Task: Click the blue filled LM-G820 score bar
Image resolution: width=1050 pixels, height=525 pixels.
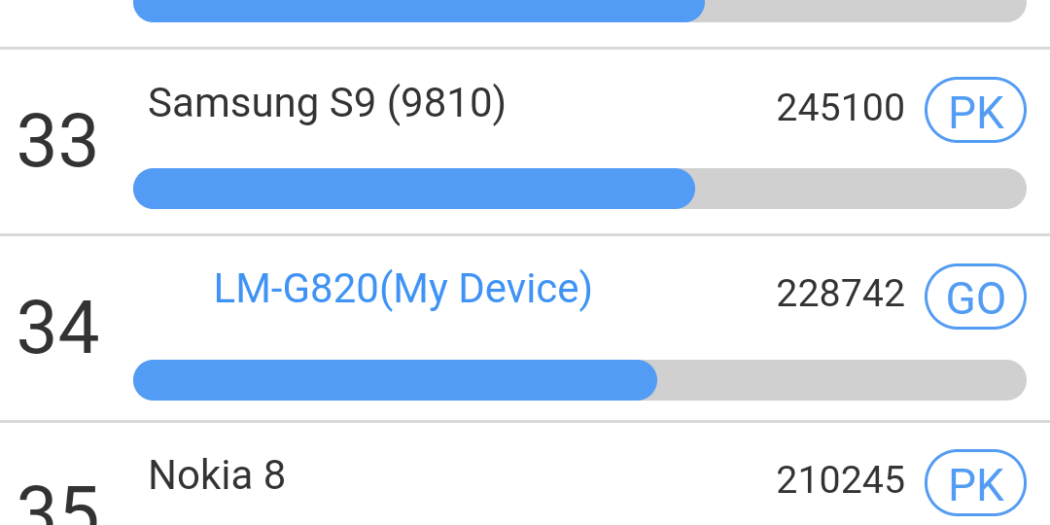Action: [394, 380]
